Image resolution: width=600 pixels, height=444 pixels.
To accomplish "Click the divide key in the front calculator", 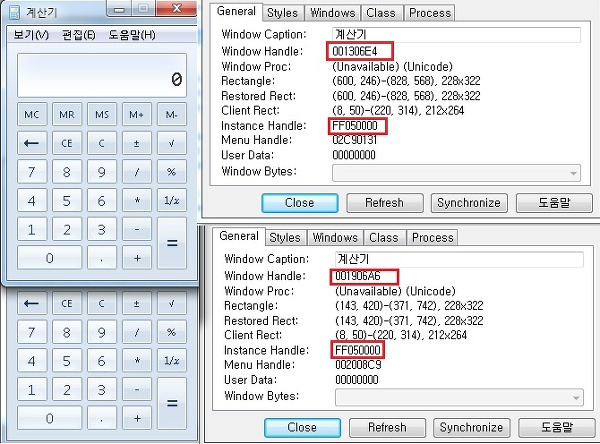I will [137, 172].
